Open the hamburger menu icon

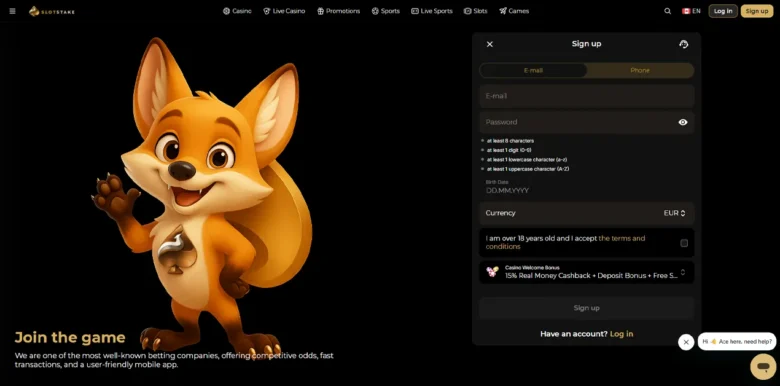tap(12, 11)
